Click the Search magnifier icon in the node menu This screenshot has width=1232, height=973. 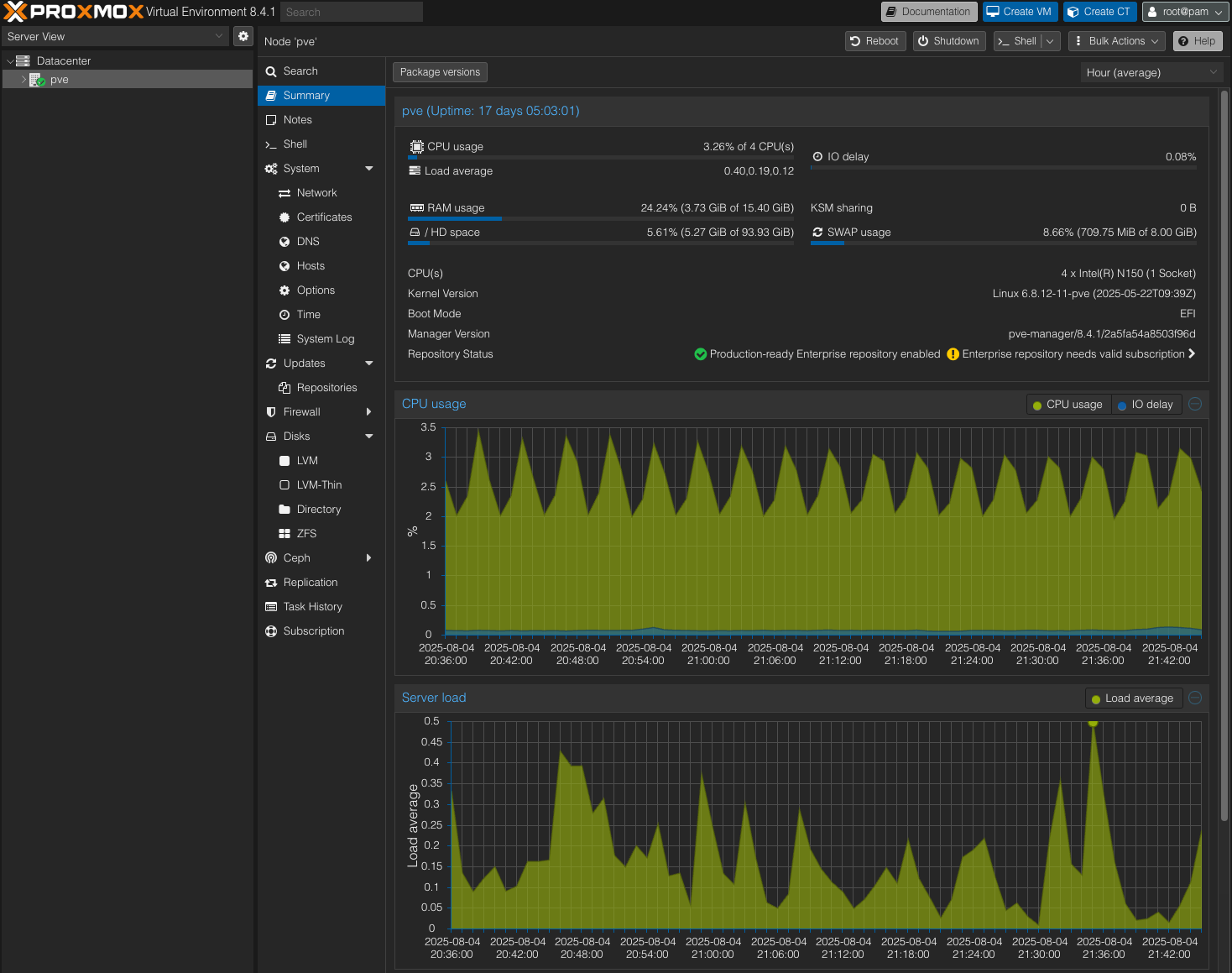[x=271, y=71]
